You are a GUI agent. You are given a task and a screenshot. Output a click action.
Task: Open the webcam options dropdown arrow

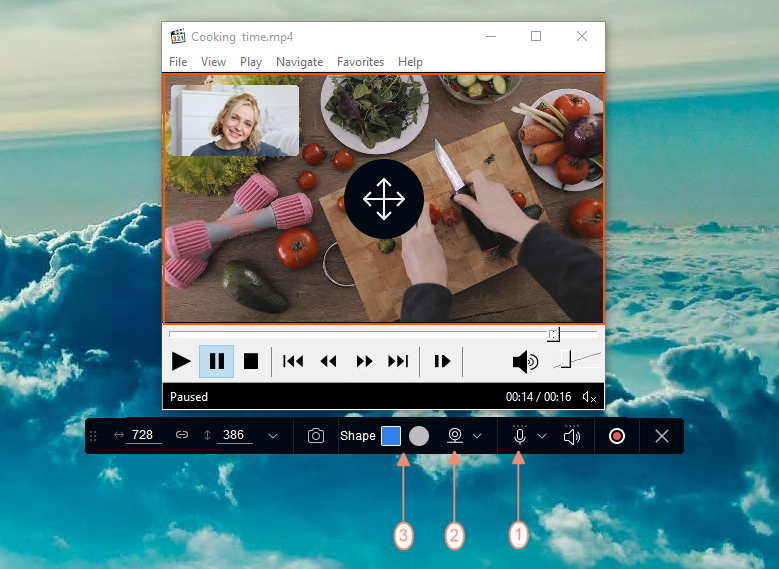click(x=477, y=436)
